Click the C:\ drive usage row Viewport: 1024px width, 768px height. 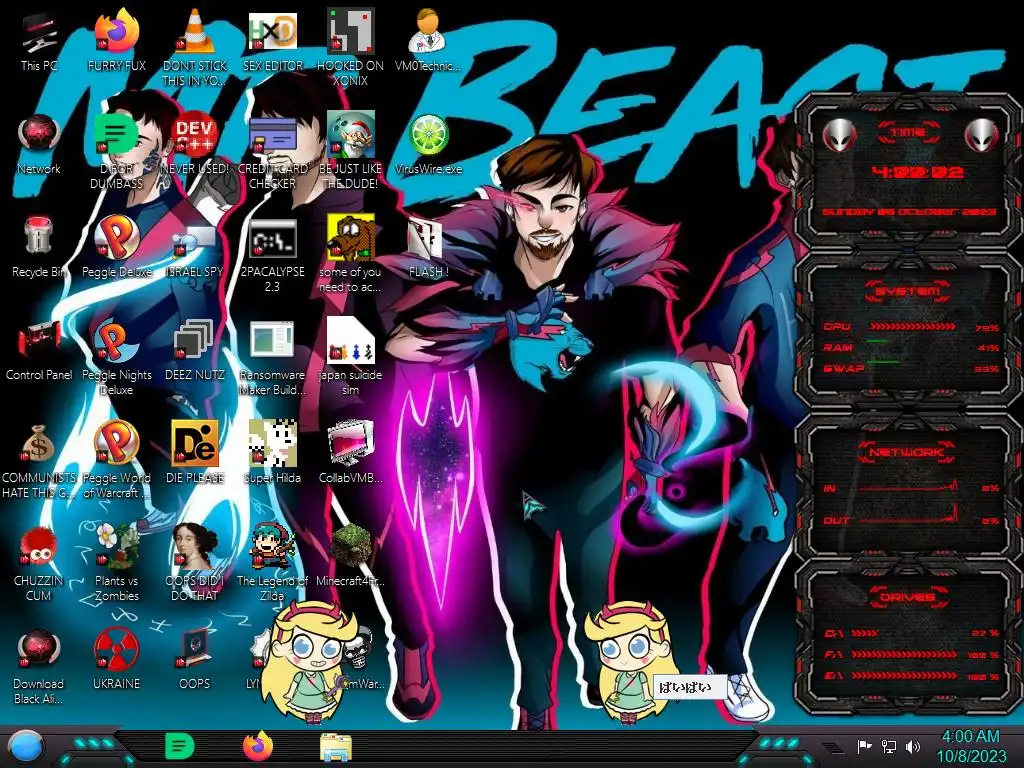point(912,633)
